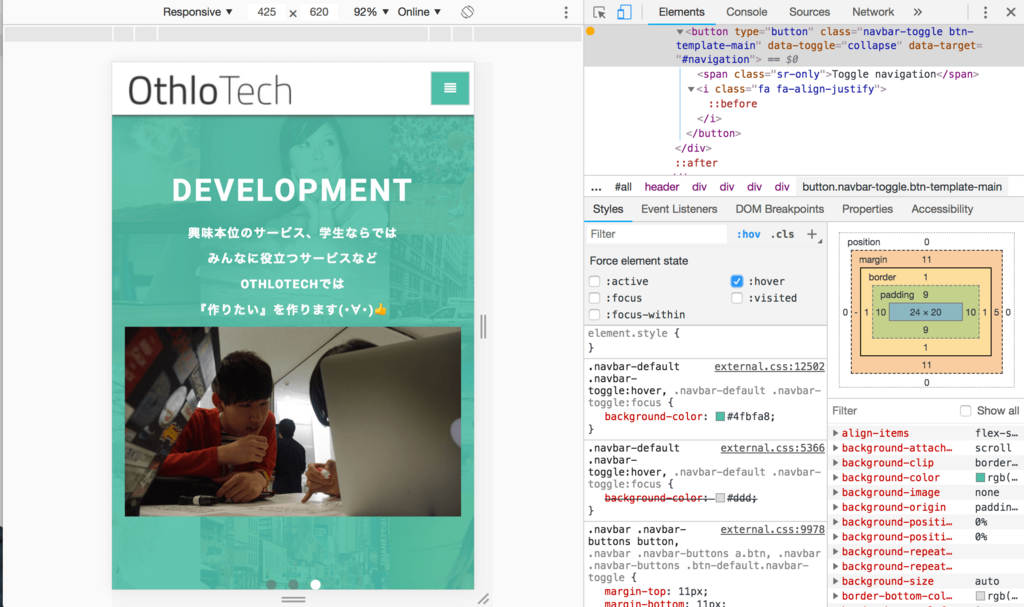
Task: Click the new style rule plus icon
Action: click(812, 234)
